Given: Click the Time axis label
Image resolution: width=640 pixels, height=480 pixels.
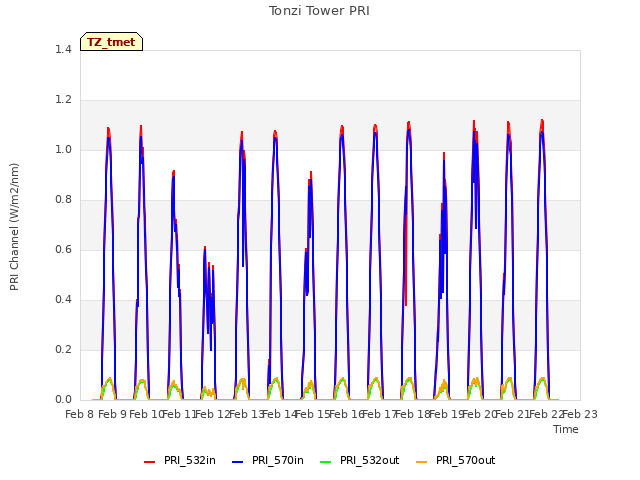Looking at the screenshot, I should (x=566, y=429).
